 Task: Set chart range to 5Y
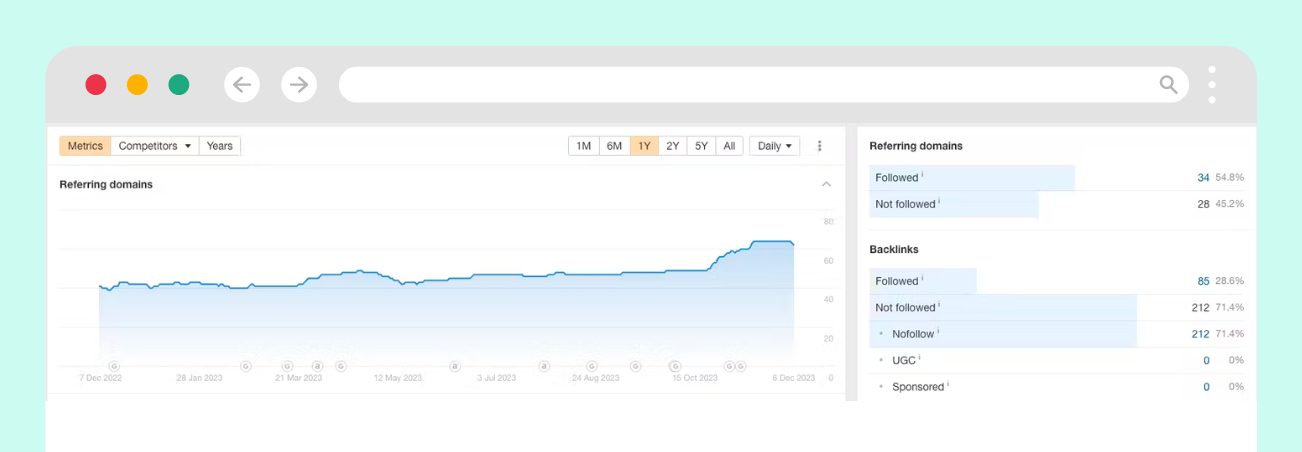click(702, 146)
